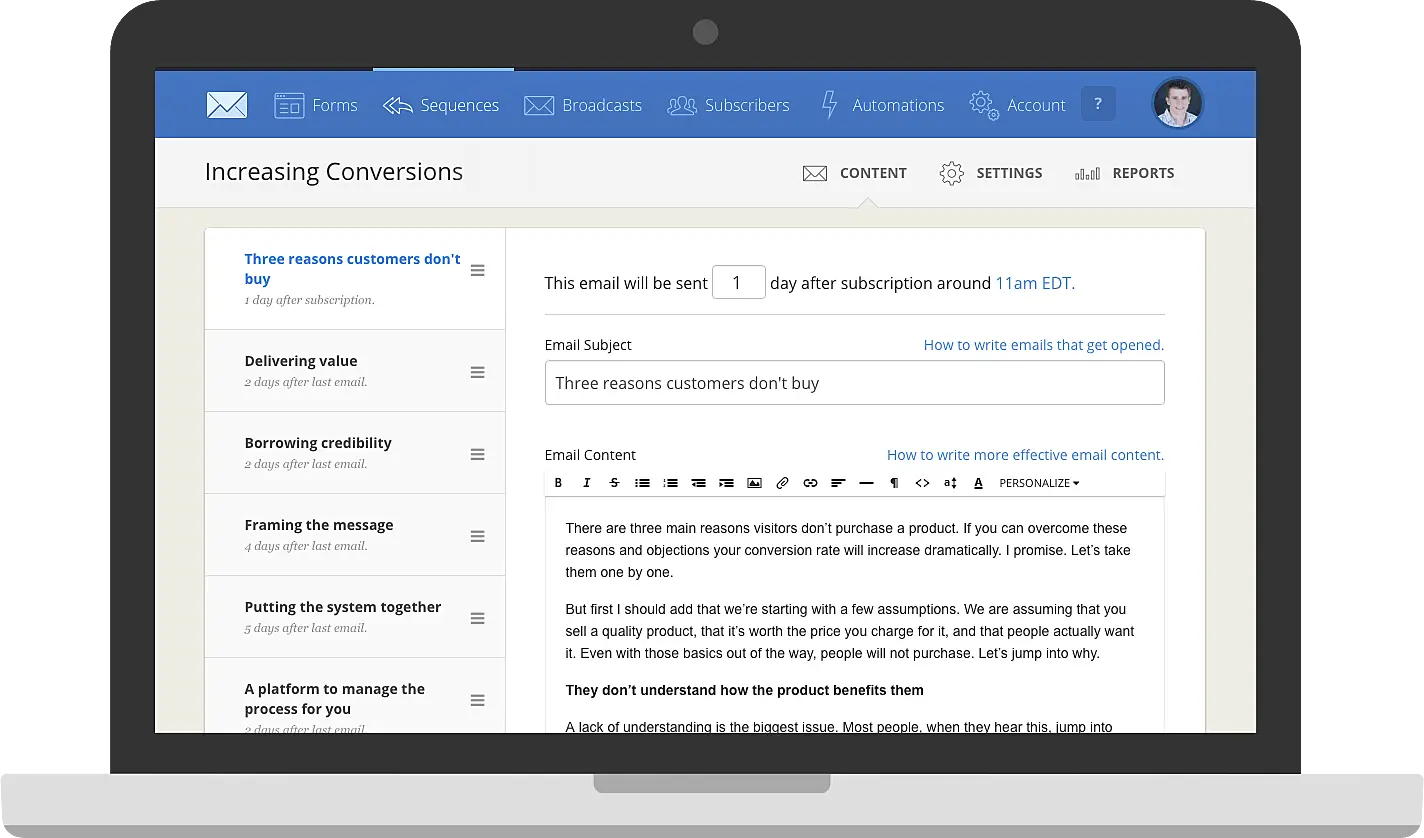Apply bold formatting in the email editor
The width and height of the screenshot is (1424, 838).
point(558,483)
